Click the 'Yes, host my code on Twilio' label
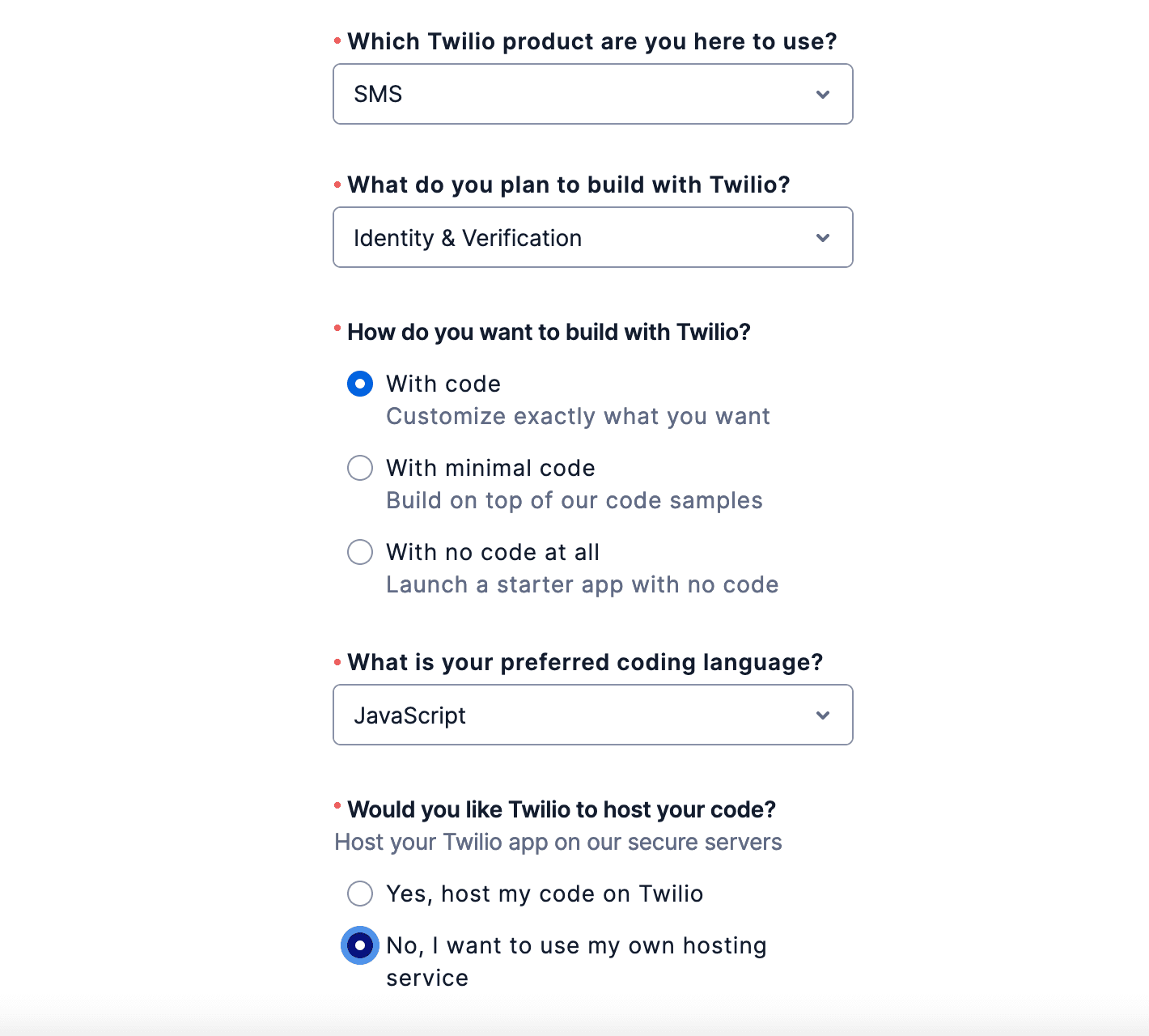Viewport: 1149px width, 1036px height. [545, 894]
